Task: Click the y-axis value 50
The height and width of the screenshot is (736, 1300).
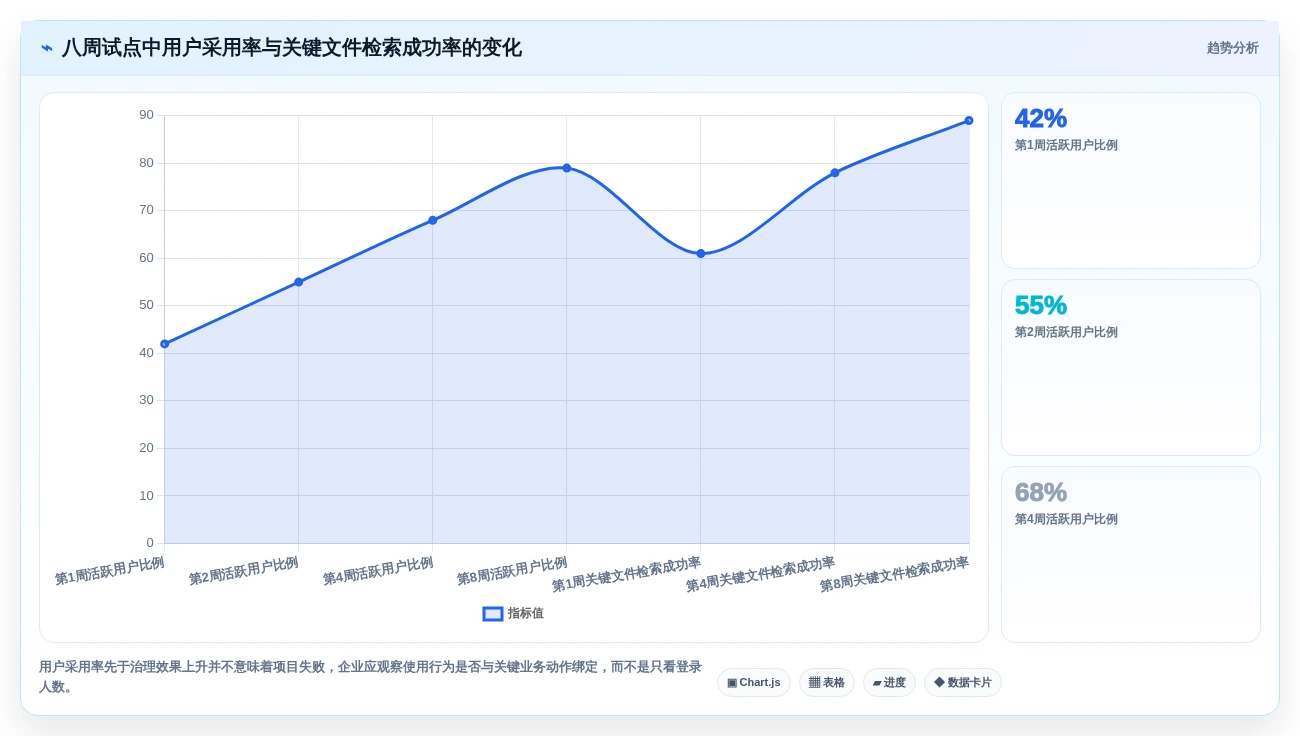Action: pyautogui.click(x=146, y=305)
